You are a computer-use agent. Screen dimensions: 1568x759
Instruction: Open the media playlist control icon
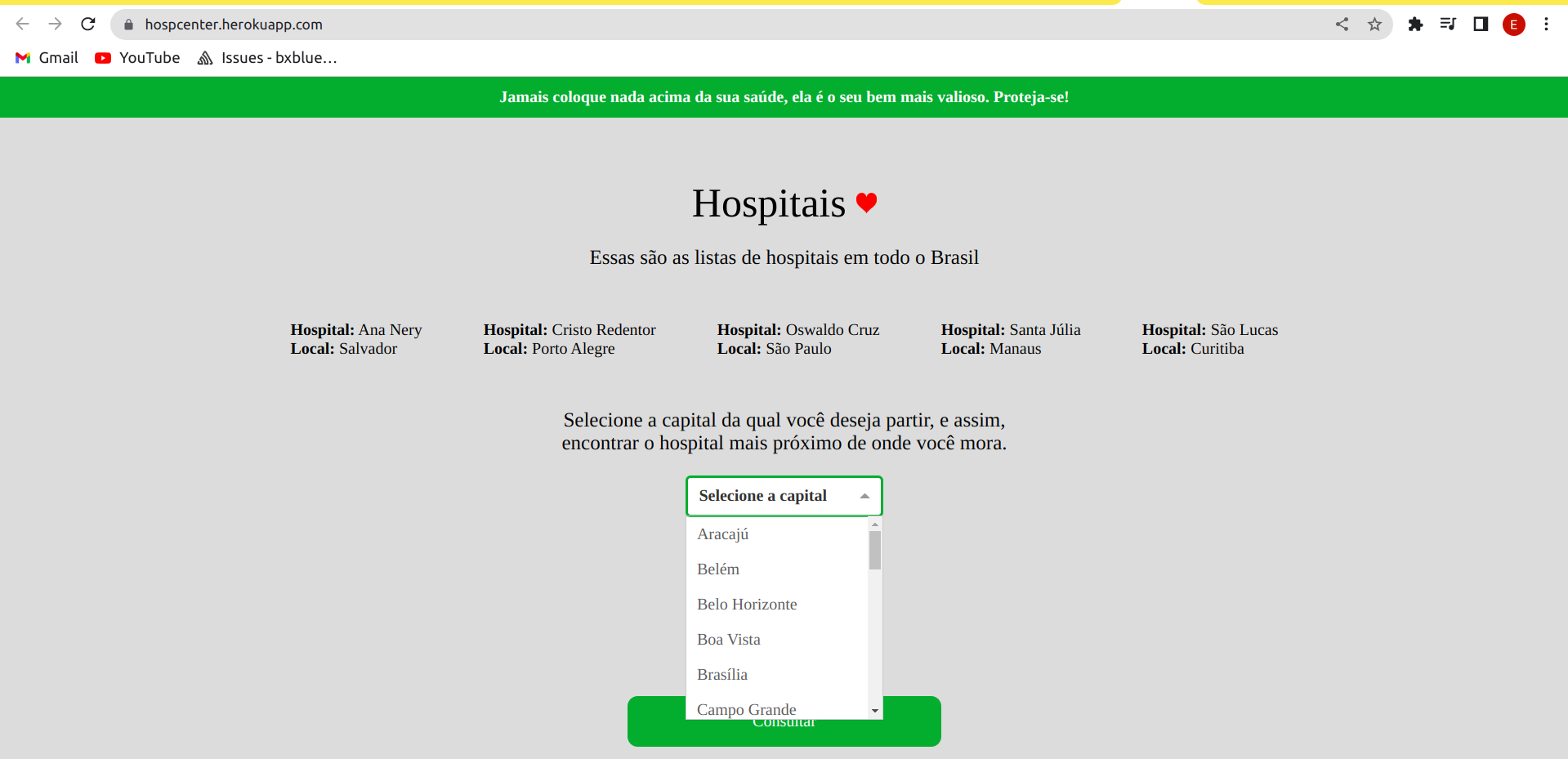[1447, 24]
